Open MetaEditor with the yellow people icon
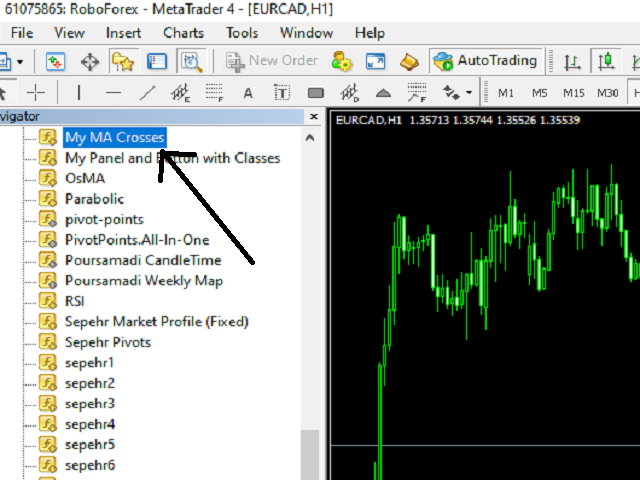 click(342, 62)
